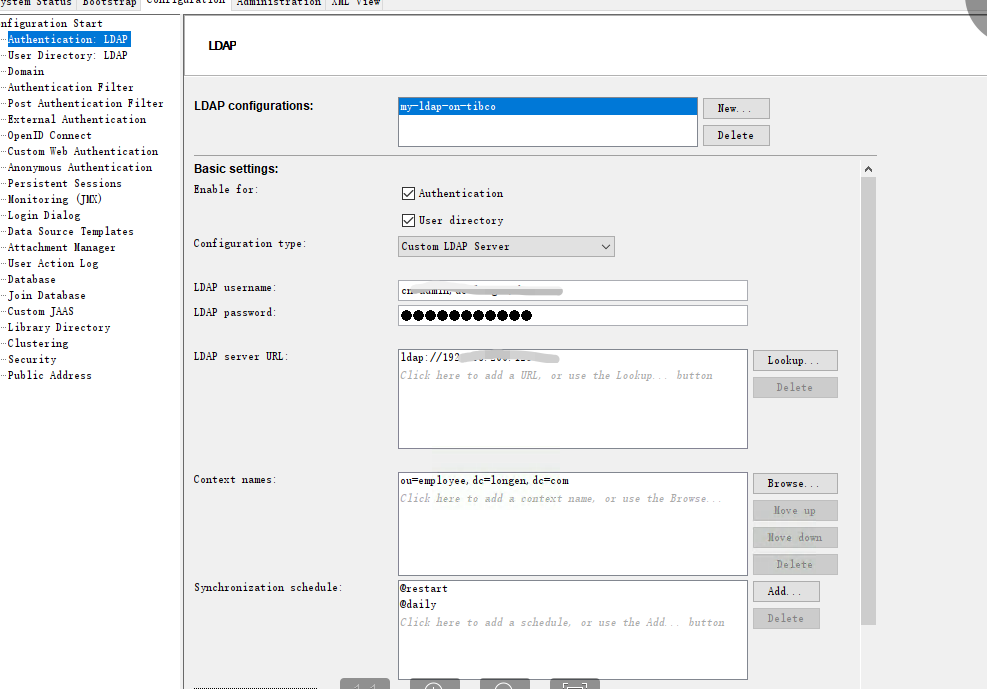Select my-ldap-on-tibco configuration entry
The width and height of the screenshot is (987, 689).
tap(548, 107)
